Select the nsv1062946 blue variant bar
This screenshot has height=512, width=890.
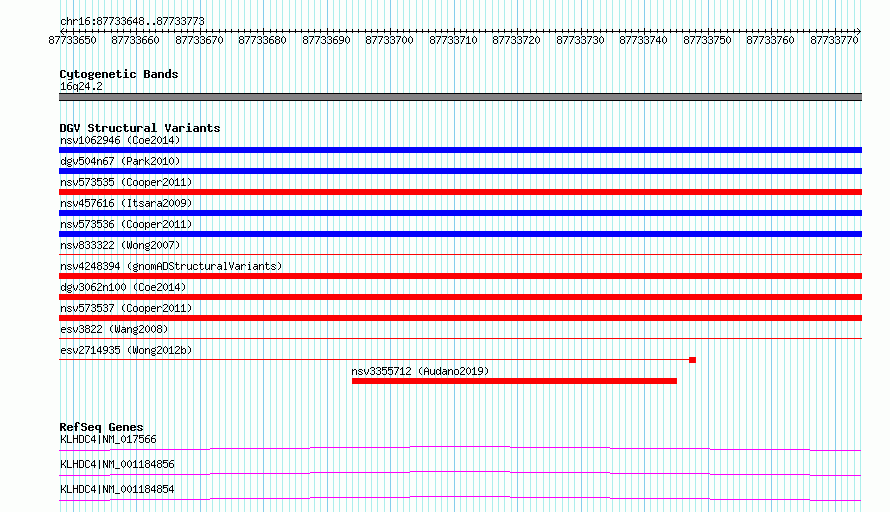[x=460, y=150]
